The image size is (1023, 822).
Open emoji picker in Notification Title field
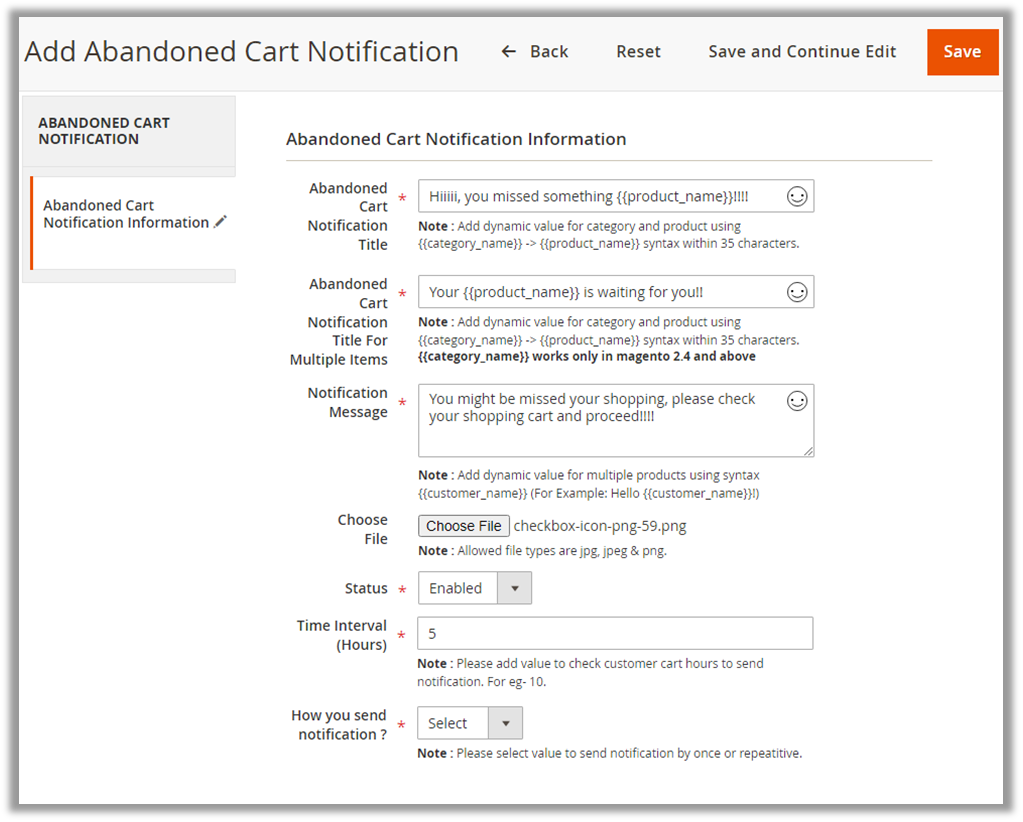pyautogui.click(x=797, y=197)
